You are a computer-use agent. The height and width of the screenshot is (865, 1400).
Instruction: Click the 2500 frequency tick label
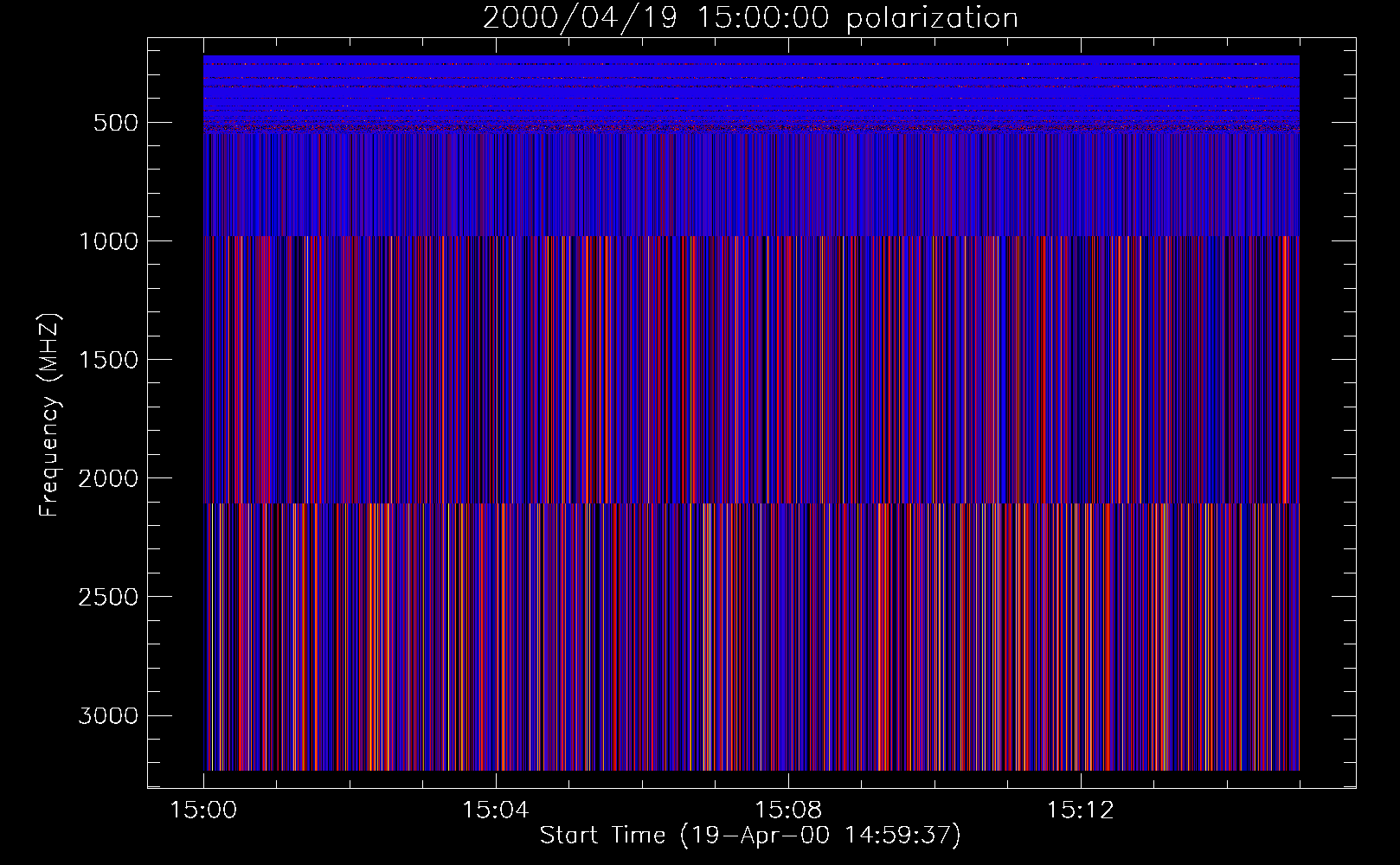pos(108,597)
